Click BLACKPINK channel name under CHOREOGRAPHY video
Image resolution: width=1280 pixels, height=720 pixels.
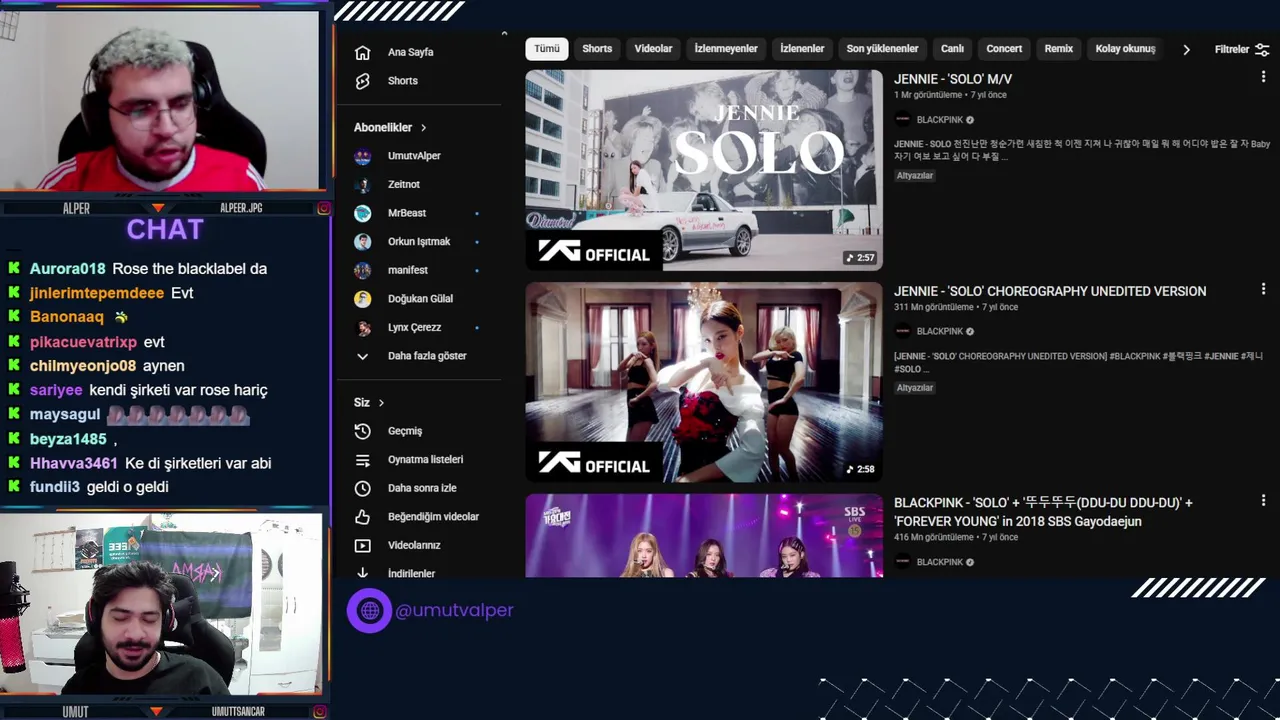click(940, 332)
